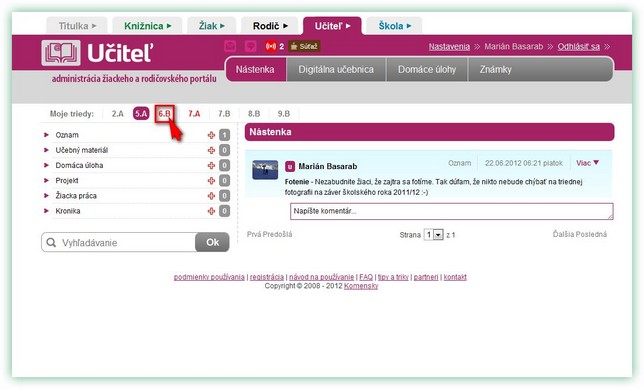
Task: Select class 9.B
Action: point(283,114)
